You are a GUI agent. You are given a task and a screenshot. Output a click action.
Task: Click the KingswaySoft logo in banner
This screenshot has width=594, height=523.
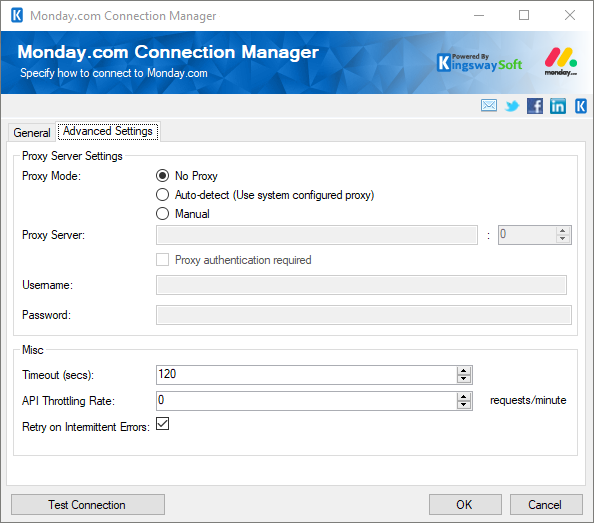tap(479, 63)
